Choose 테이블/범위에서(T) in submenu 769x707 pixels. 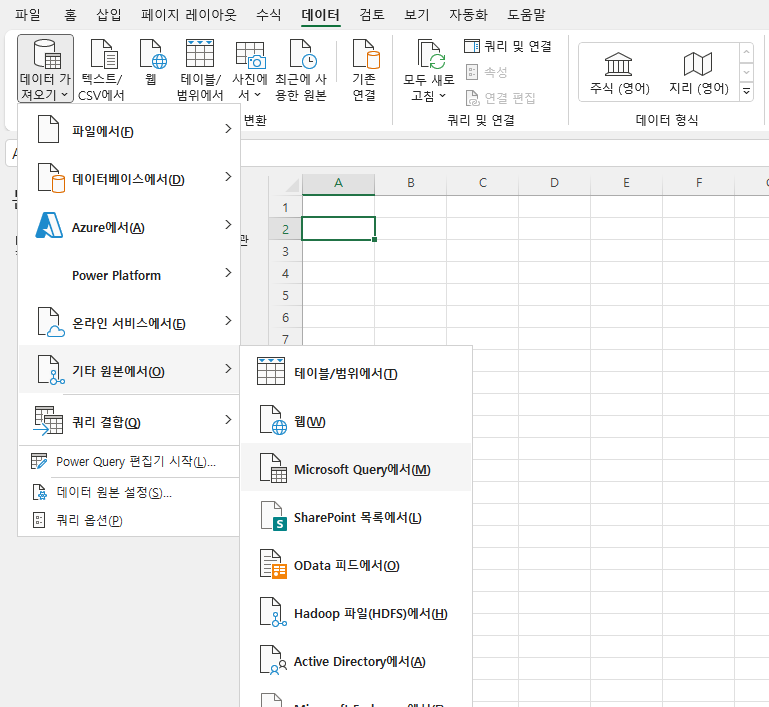point(356,373)
